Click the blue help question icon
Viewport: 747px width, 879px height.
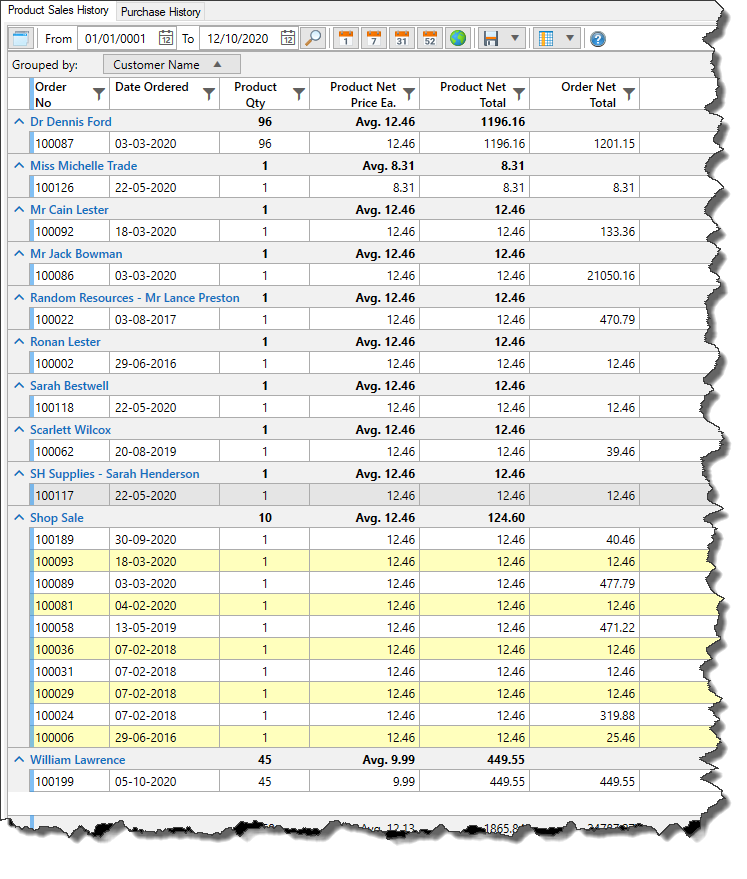click(598, 39)
